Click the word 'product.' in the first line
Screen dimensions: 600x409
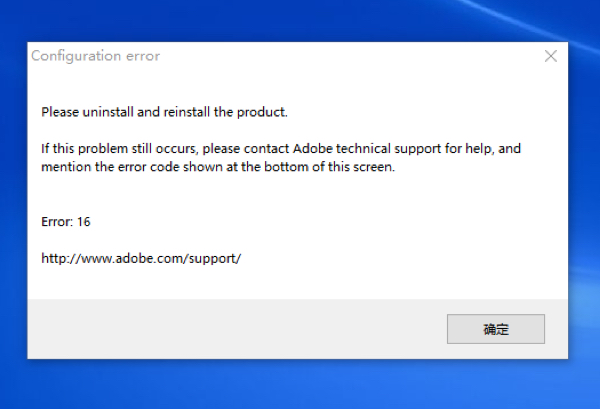coord(262,112)
